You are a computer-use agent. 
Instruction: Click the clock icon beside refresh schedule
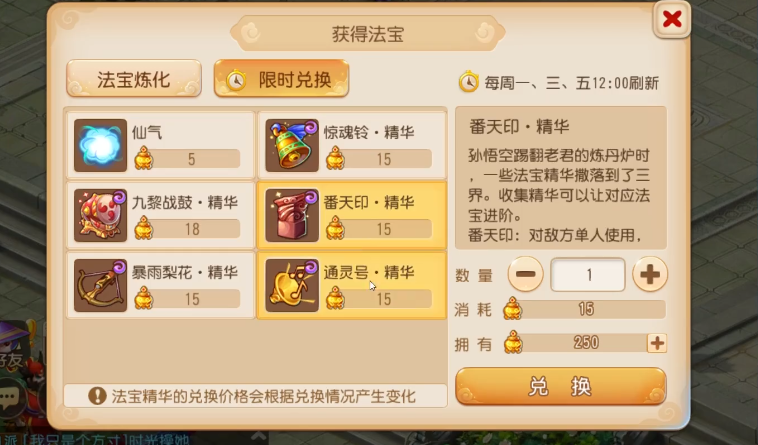[x=468, y=82]
